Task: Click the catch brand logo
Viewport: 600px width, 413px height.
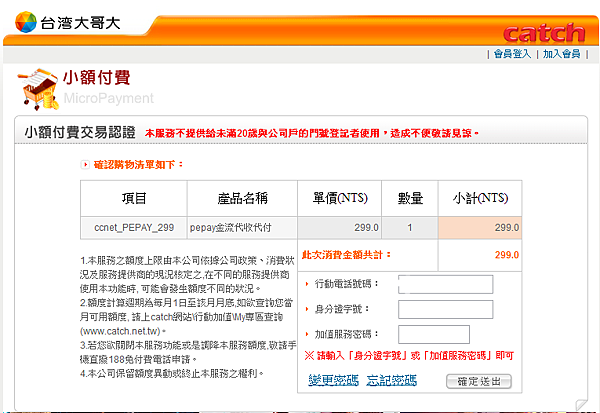Action: point(544,33)
